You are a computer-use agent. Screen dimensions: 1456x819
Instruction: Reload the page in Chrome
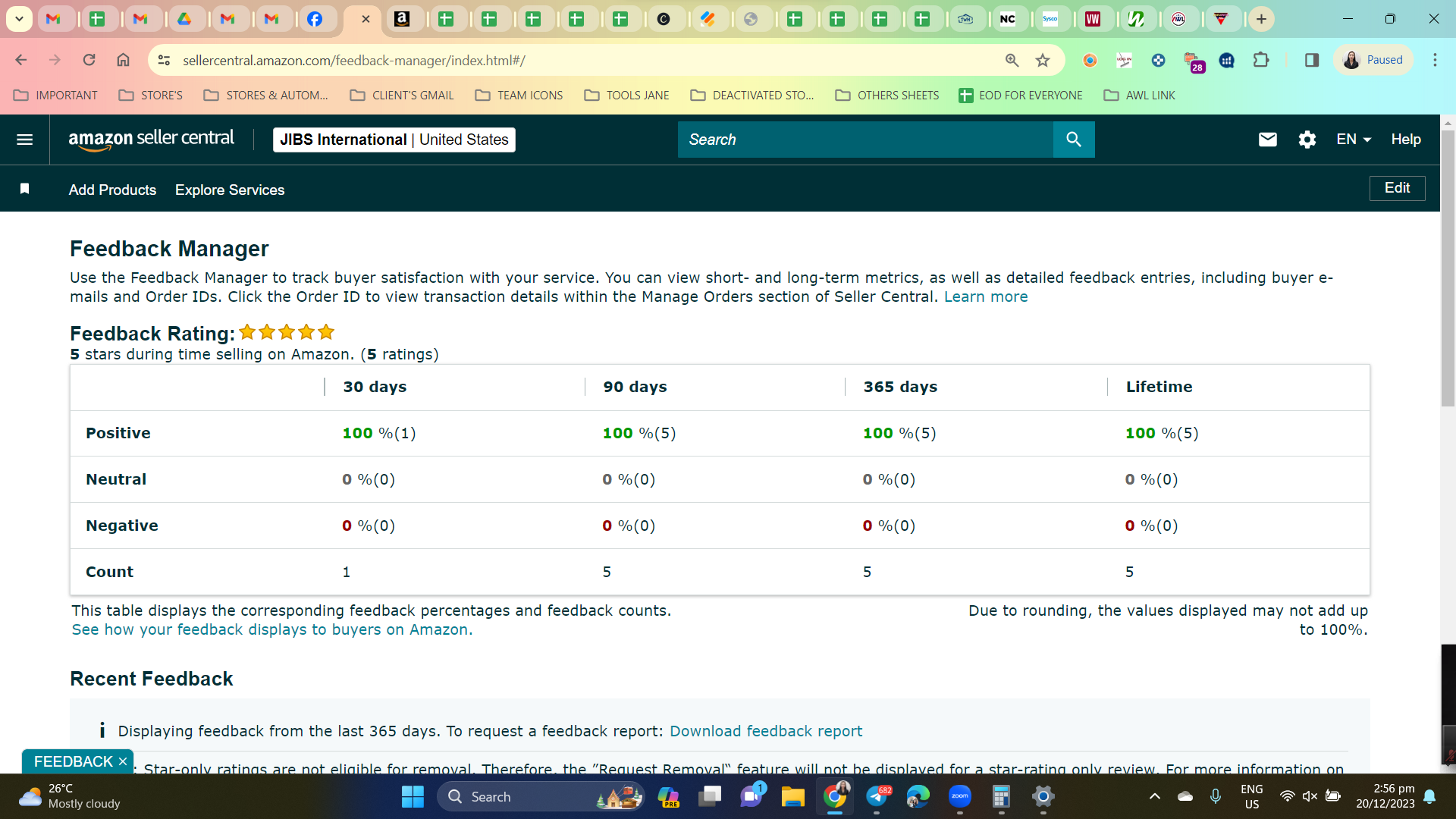coord(89,60)
